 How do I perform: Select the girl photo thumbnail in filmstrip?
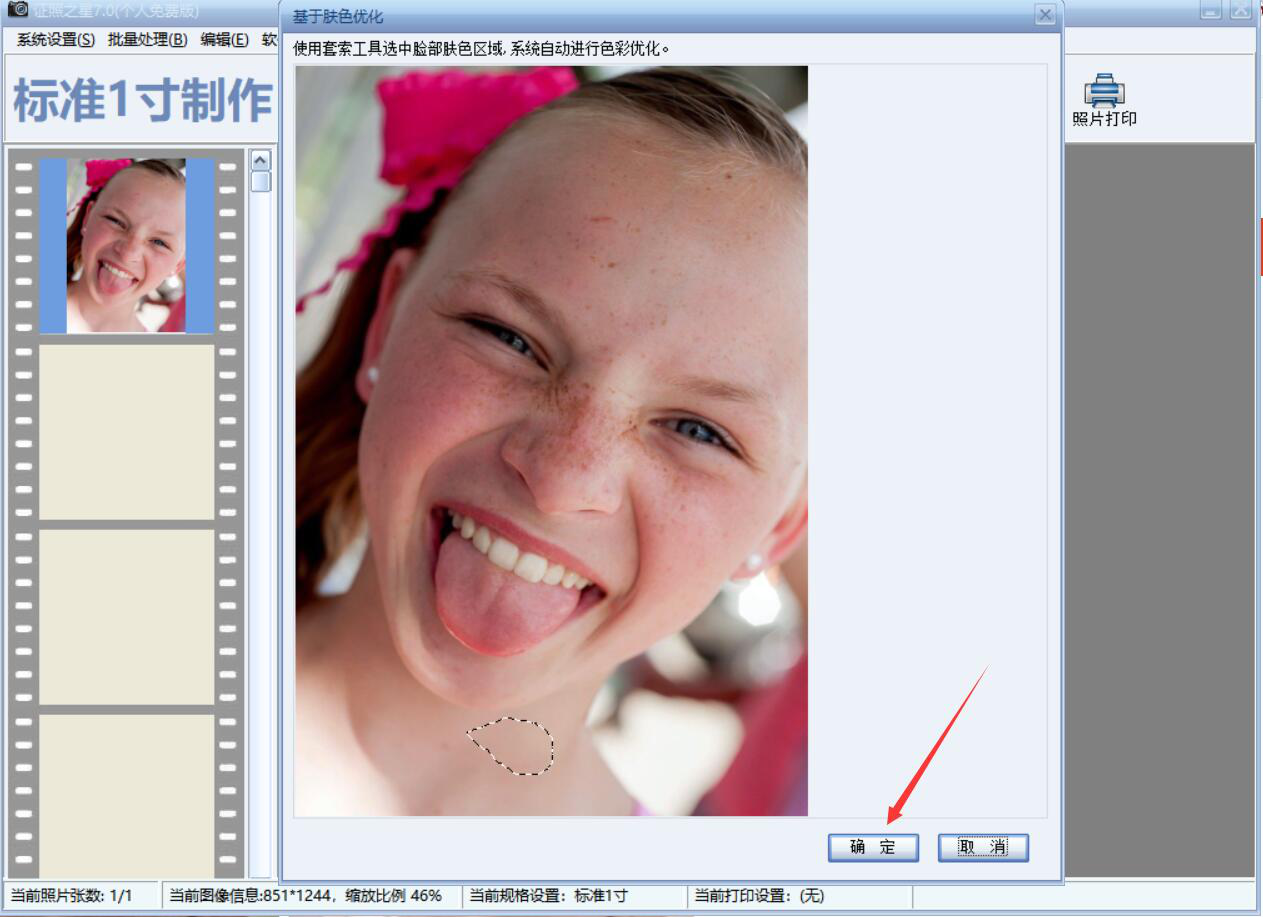tap(126, 245)
